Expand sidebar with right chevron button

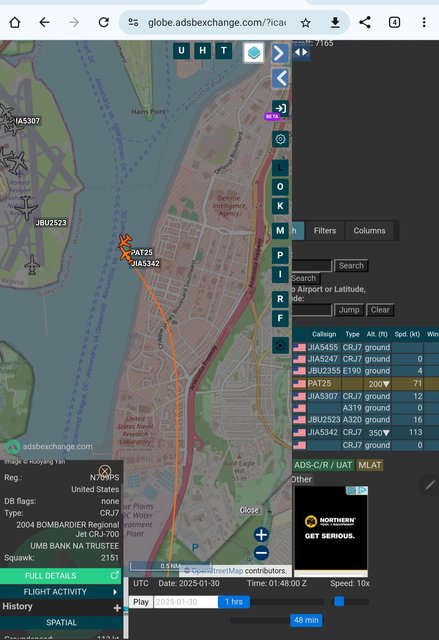(280, 53)
